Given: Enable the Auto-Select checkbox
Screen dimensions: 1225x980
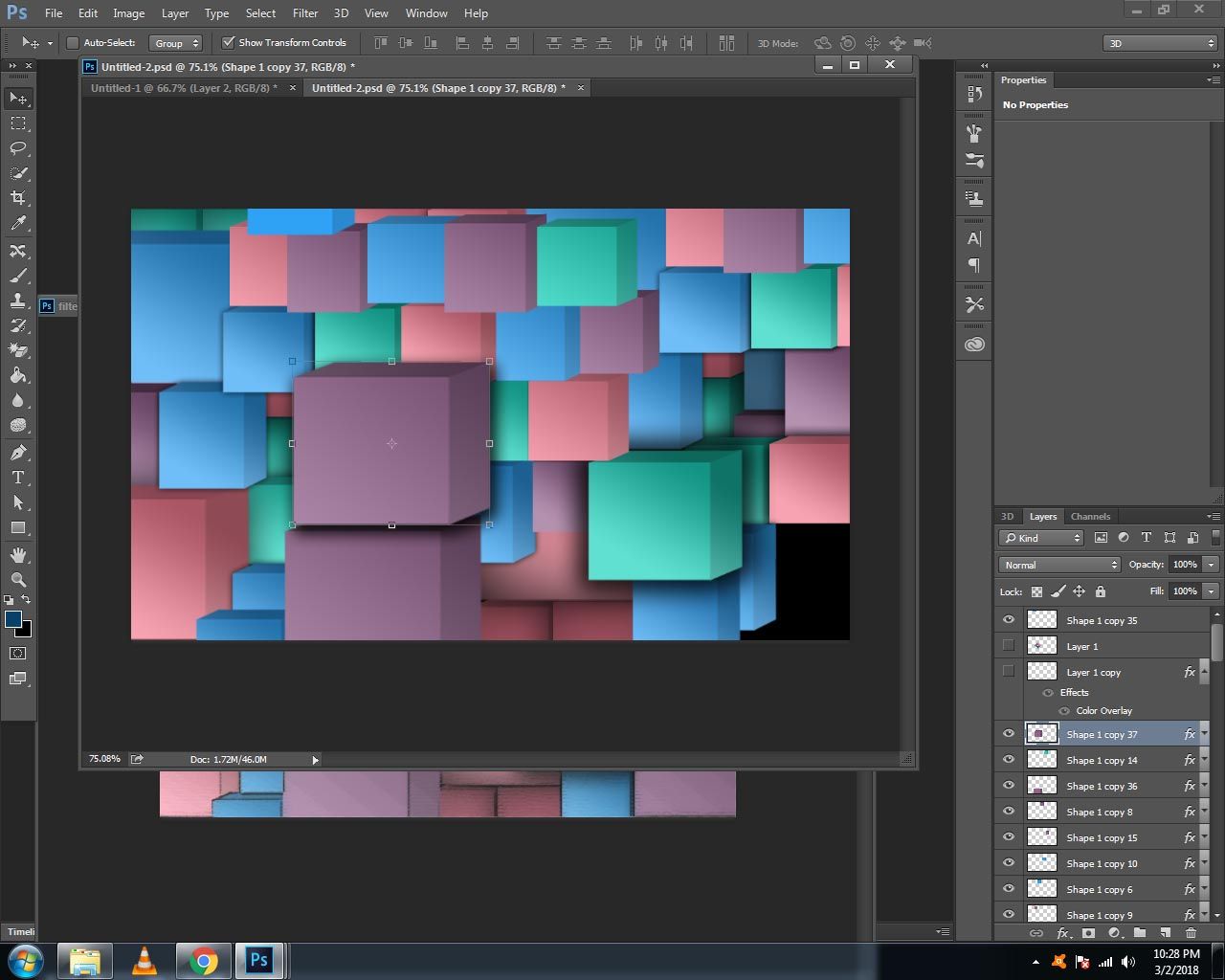Looking at the screenshot, I should (72, 43).
